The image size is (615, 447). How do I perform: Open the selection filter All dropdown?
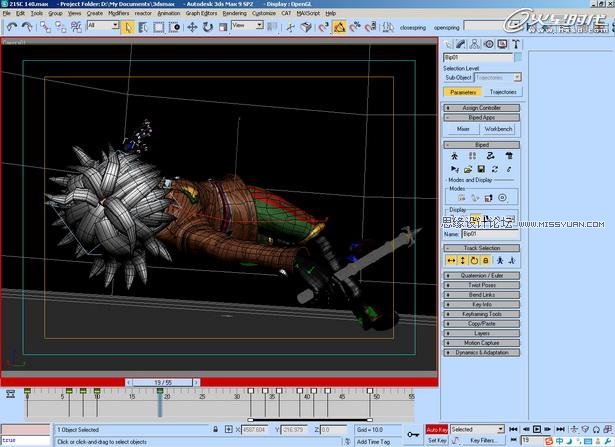103,25
